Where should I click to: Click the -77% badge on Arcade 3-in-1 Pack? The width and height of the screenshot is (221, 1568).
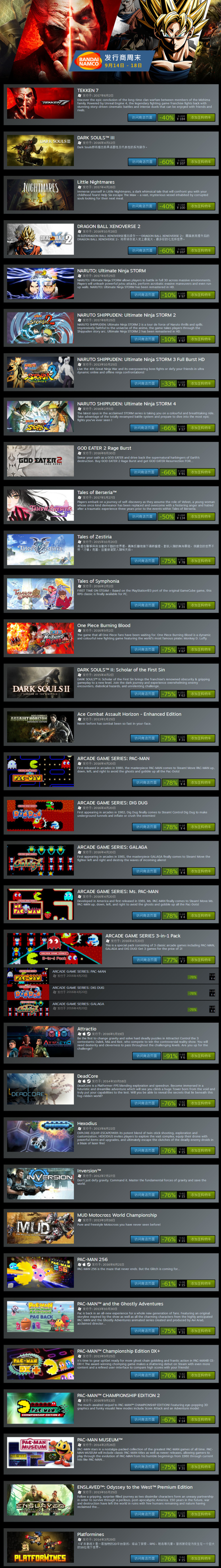pos(171,959)
